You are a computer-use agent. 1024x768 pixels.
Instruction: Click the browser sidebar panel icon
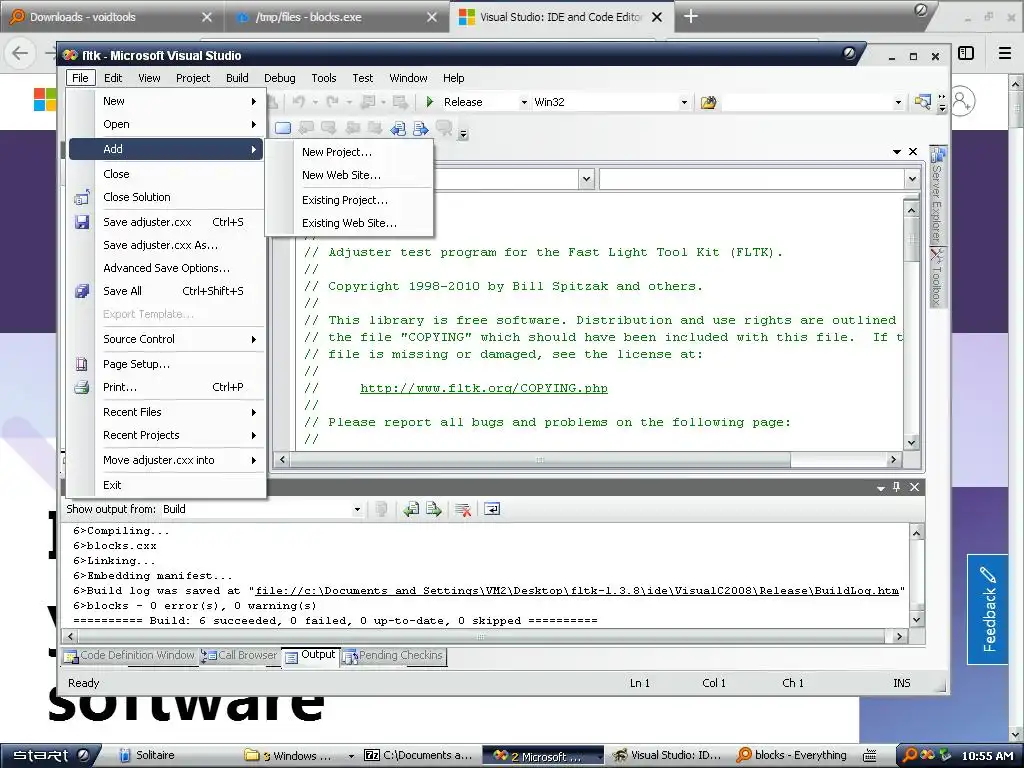966,53
